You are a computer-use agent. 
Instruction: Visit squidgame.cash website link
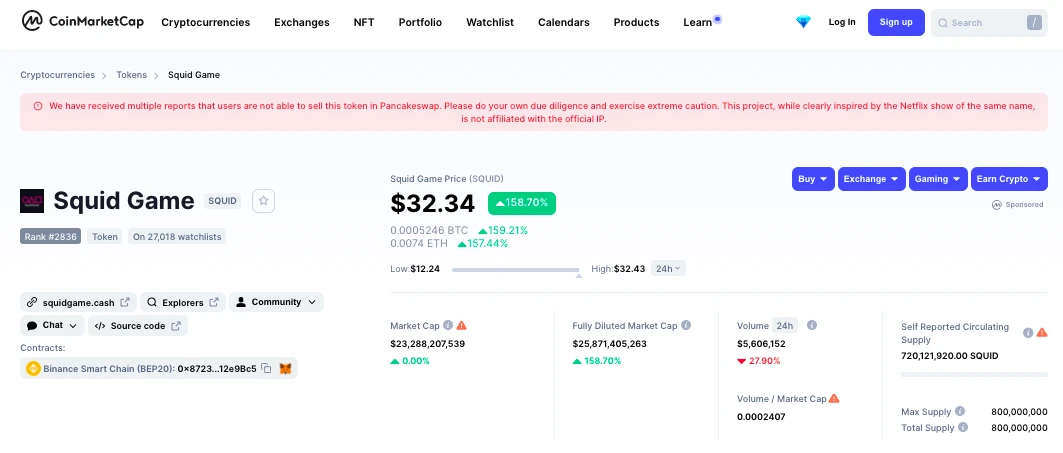(79, 302)
